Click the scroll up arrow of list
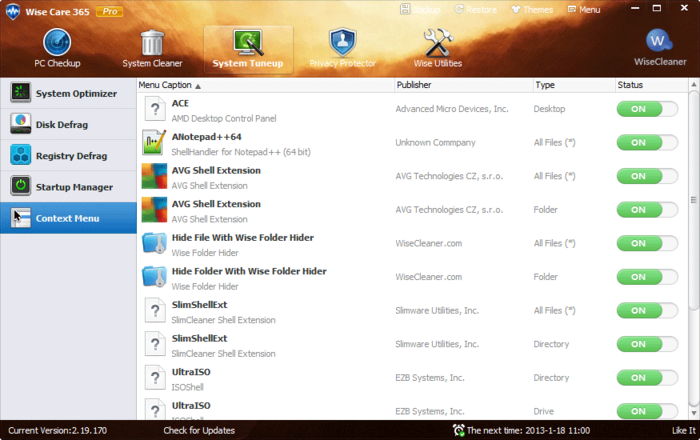 point(694,84)
